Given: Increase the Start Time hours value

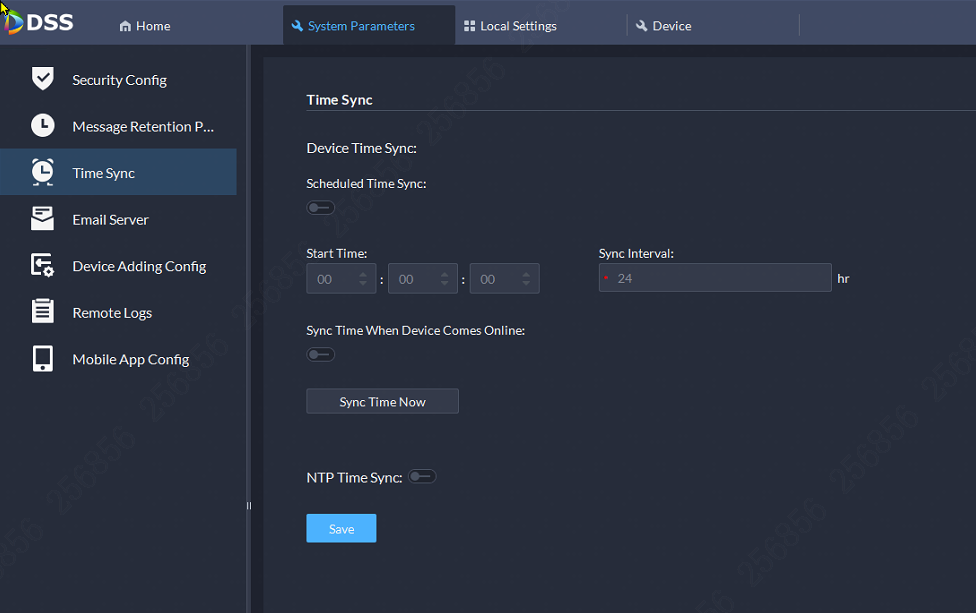Looking at the screenshot, I should (363, 274).
